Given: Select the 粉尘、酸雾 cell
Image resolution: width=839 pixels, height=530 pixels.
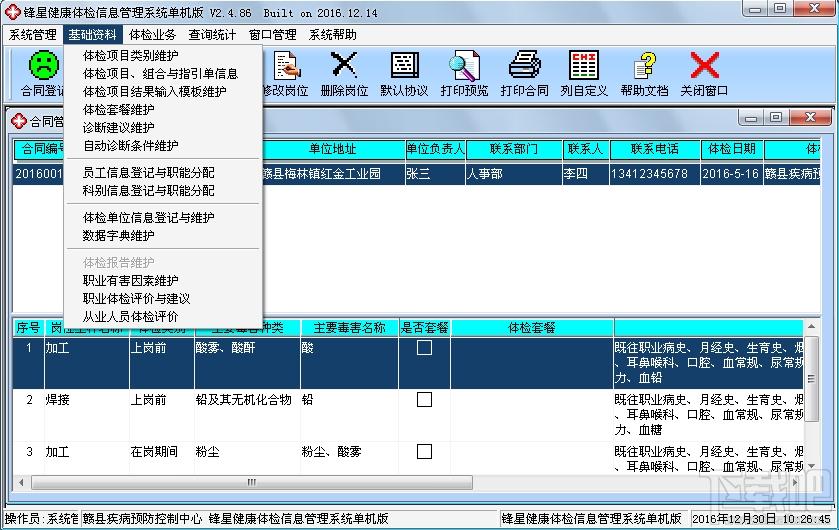Looking at the screenshot, I should pyautogui.click(x=349, y=457).
